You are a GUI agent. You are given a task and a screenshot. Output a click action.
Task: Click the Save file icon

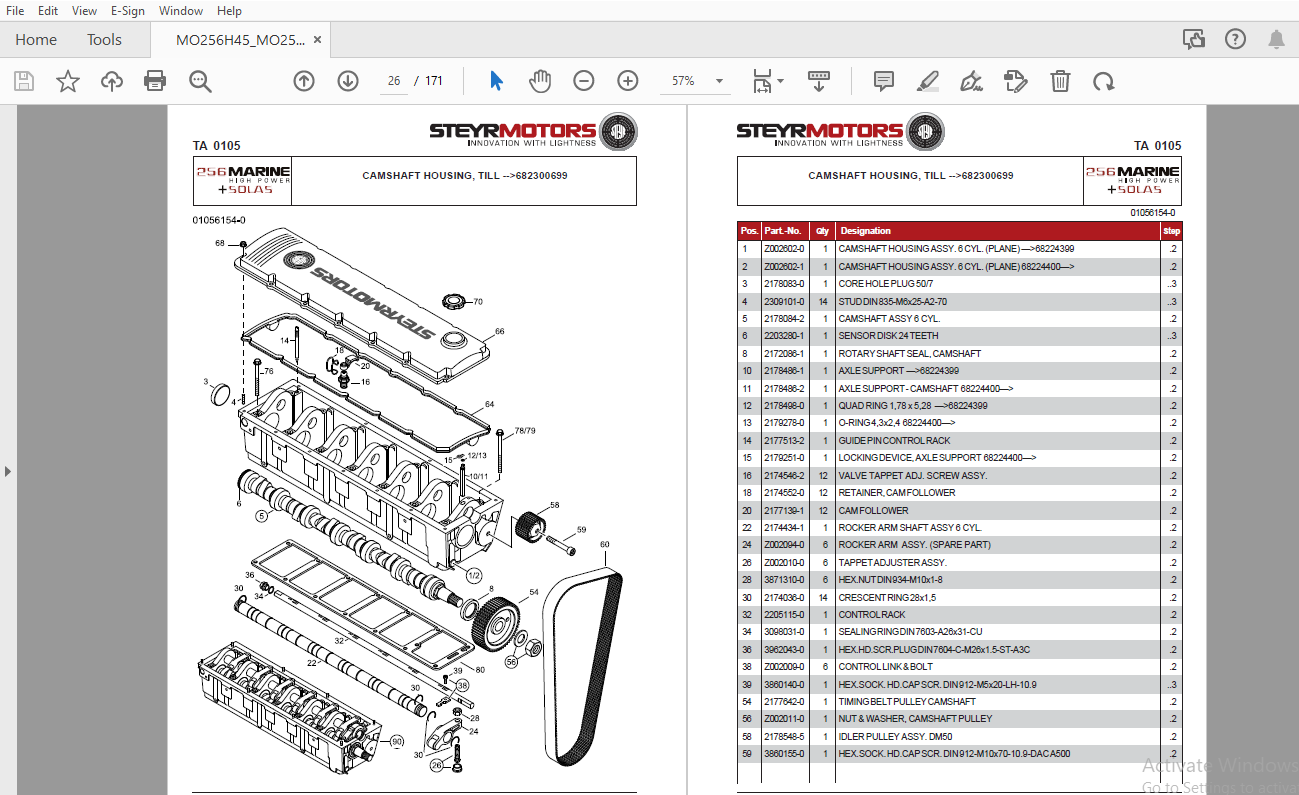coord(23,81)
